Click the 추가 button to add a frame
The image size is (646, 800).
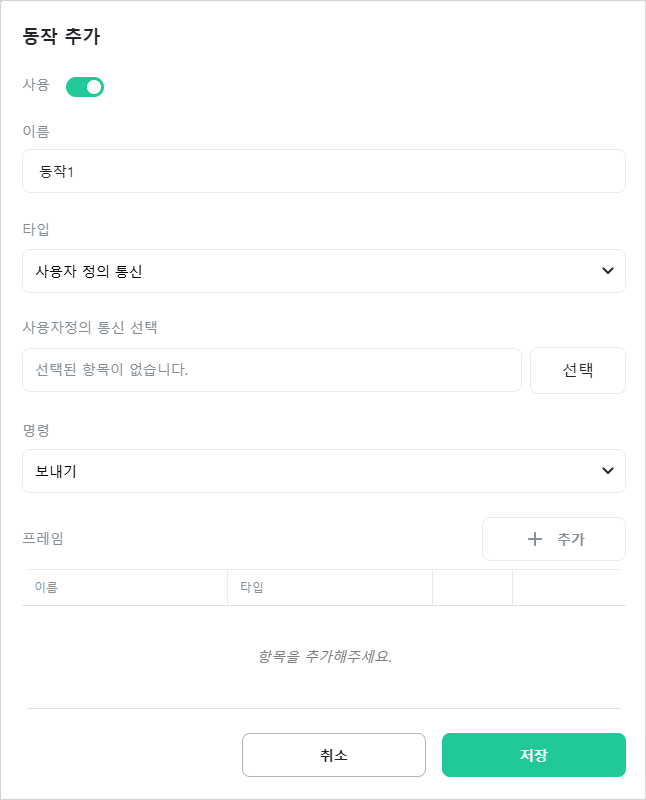[554, 539]
